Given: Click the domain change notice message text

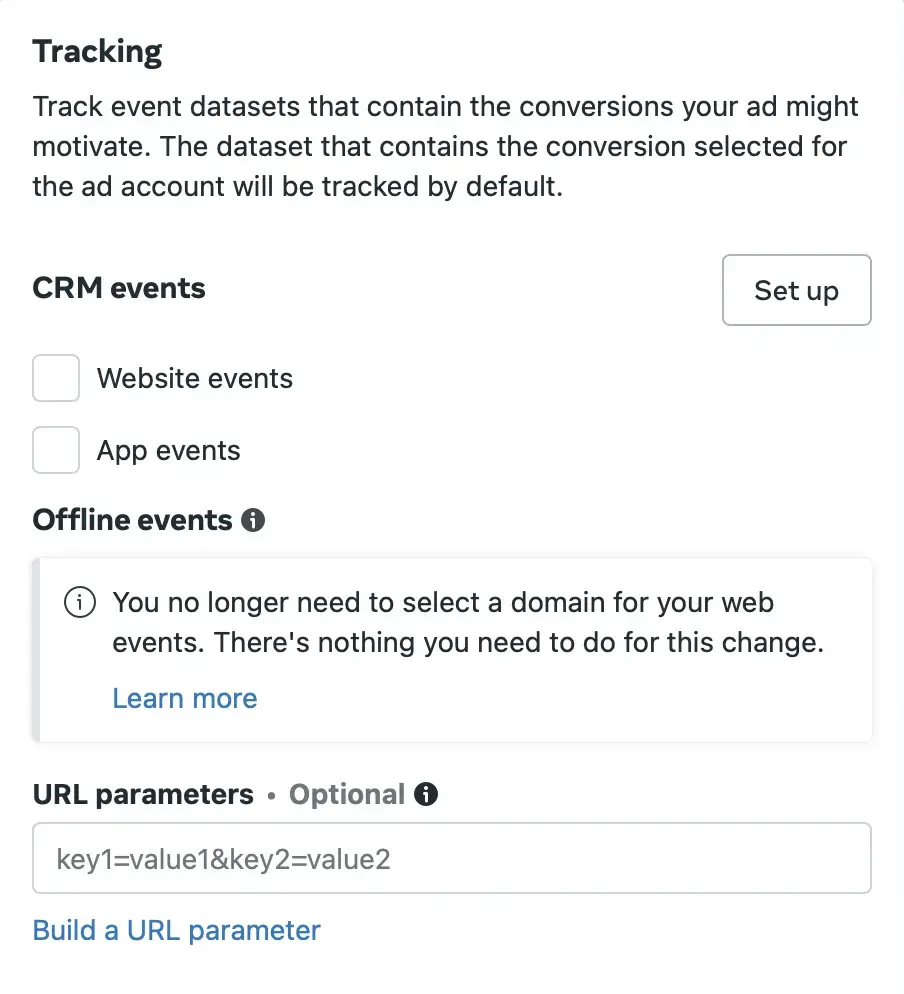Looking at the screenshot, I should tap(468, 622).
